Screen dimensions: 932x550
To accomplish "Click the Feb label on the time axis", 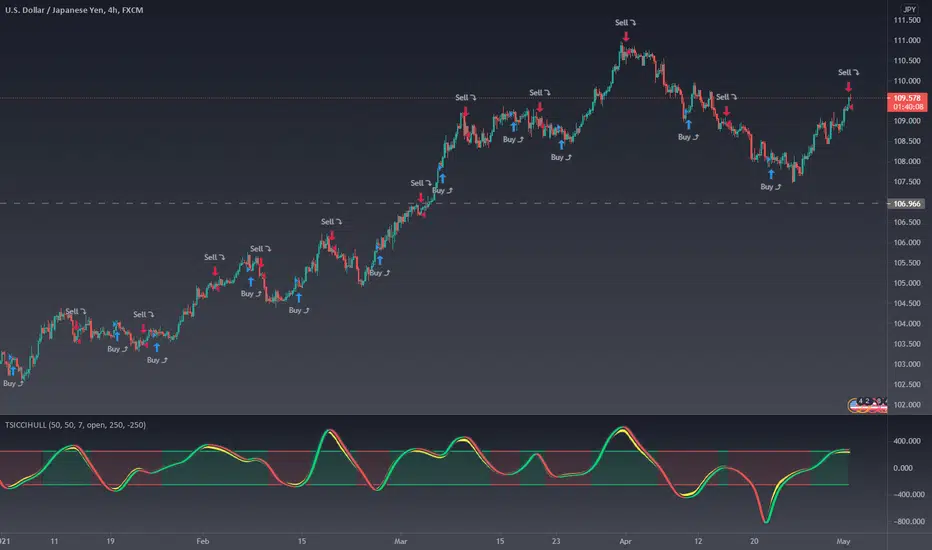I will [203, 541].
